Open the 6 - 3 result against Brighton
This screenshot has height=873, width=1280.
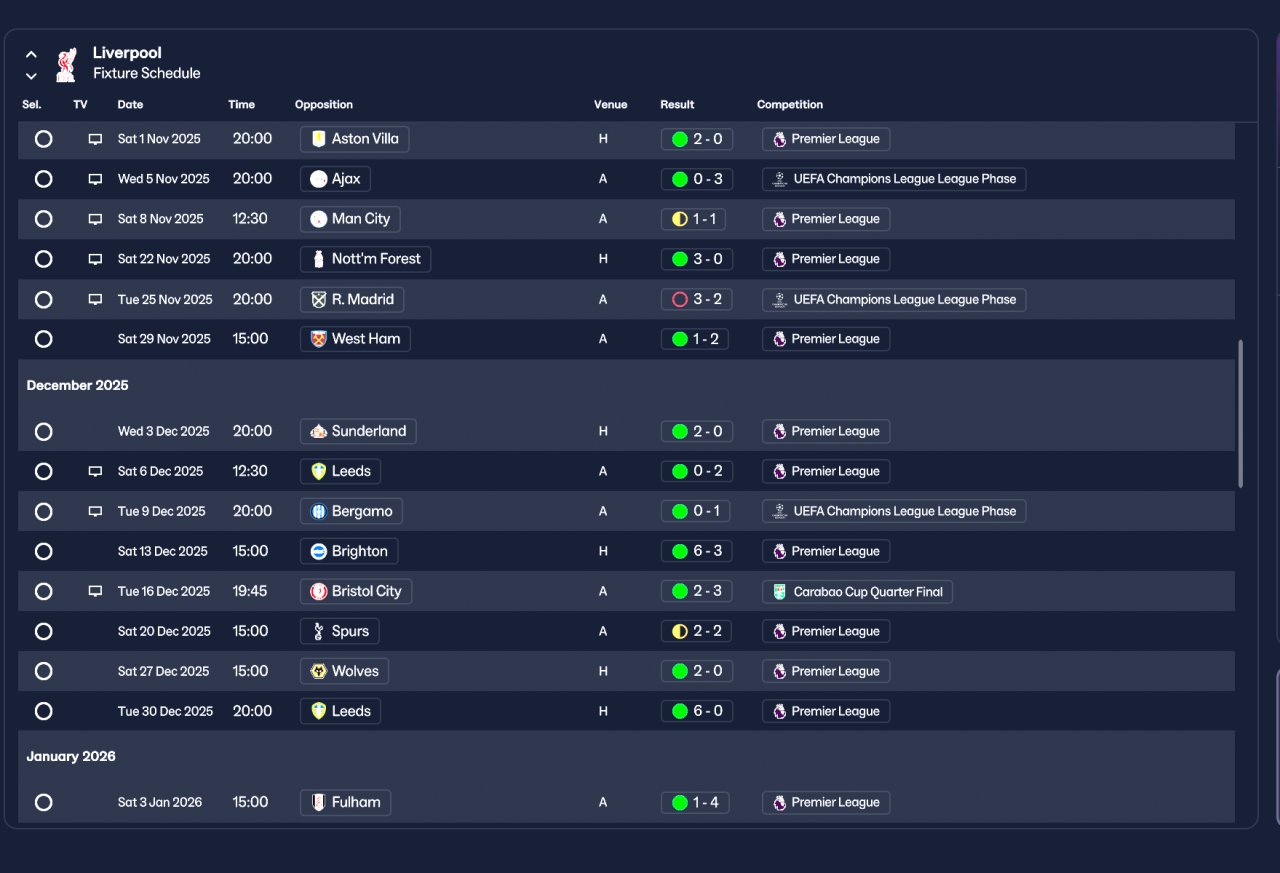[x=697, y=551]
